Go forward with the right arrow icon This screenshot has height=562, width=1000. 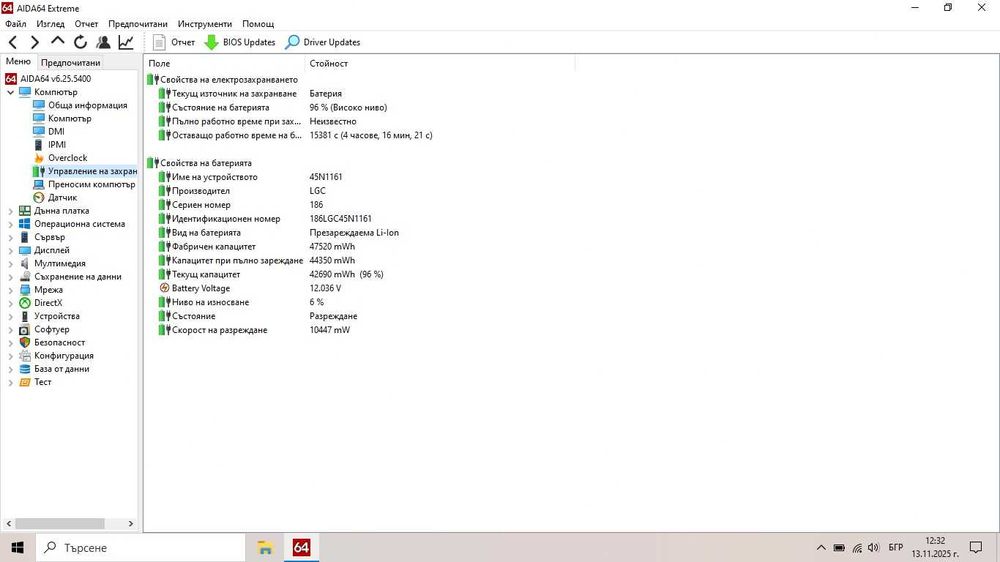(35, 42)
